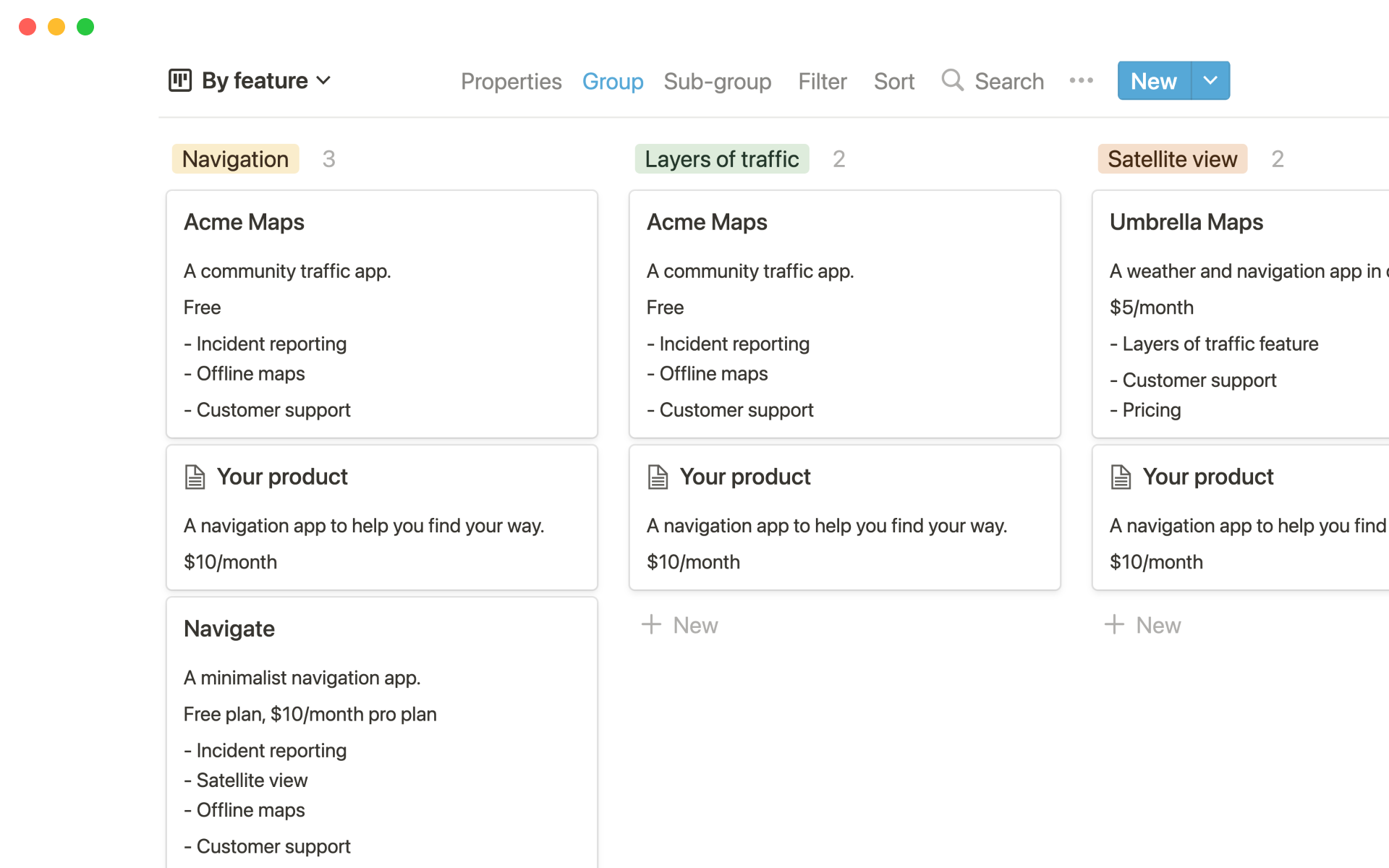Viewport: 1389px width, 868px height.
Task: Expand the New button dropdown arrow
Action: click(x=1210, y=81)
